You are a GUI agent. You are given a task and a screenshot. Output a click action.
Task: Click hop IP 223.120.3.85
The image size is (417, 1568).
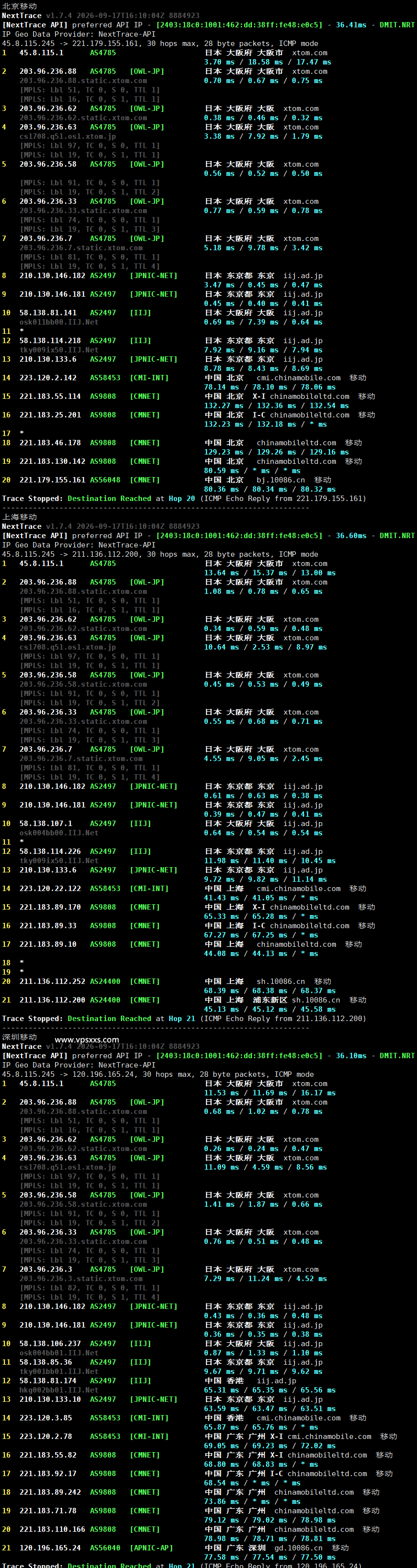45,1417
